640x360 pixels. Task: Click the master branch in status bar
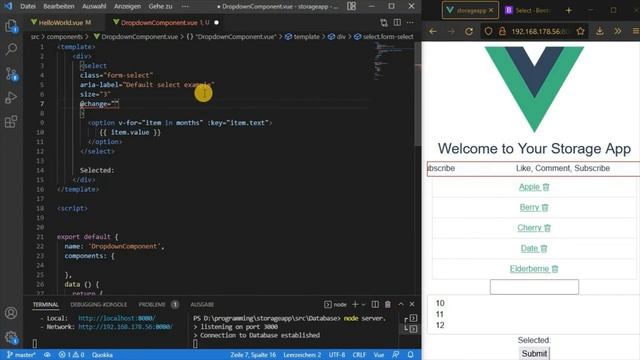[x=21, y=355]
